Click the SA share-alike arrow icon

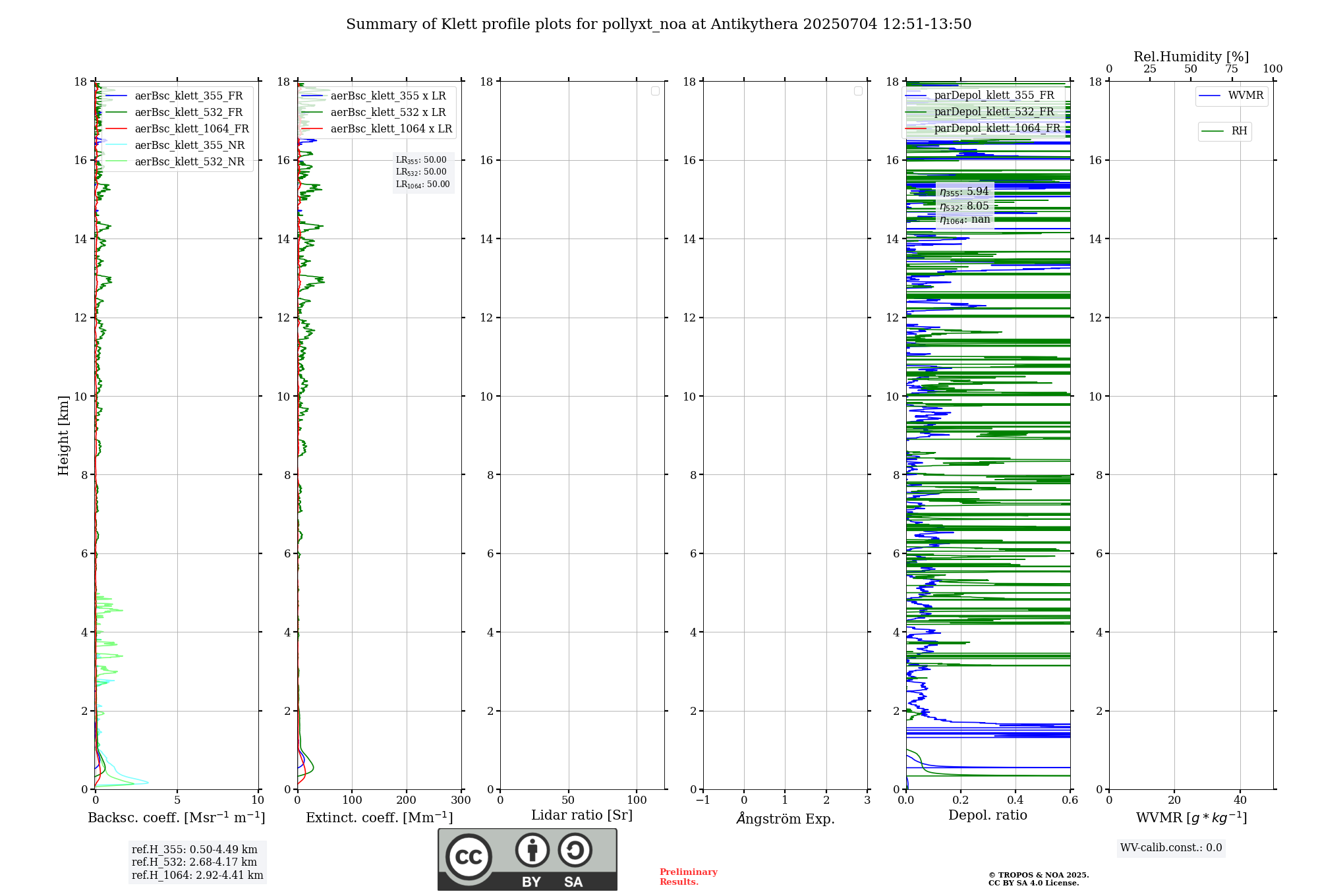click(x=575, y=850)
